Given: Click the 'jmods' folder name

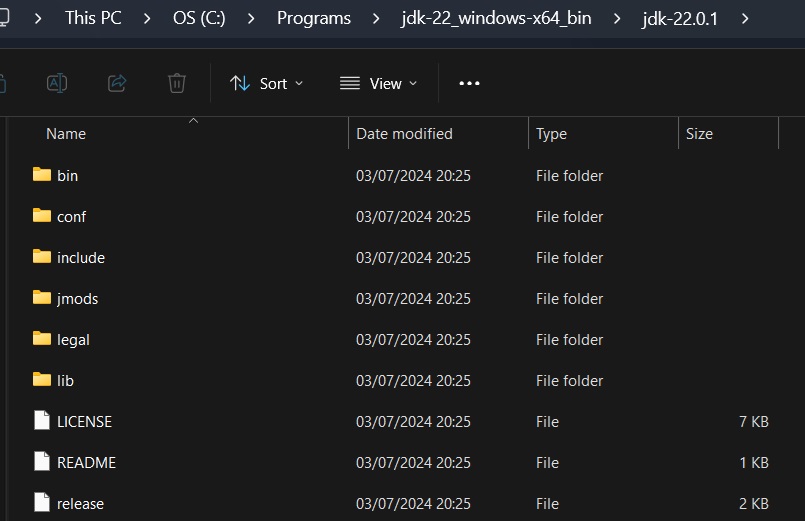Looking at the screenshot, I should coord(78,299).
